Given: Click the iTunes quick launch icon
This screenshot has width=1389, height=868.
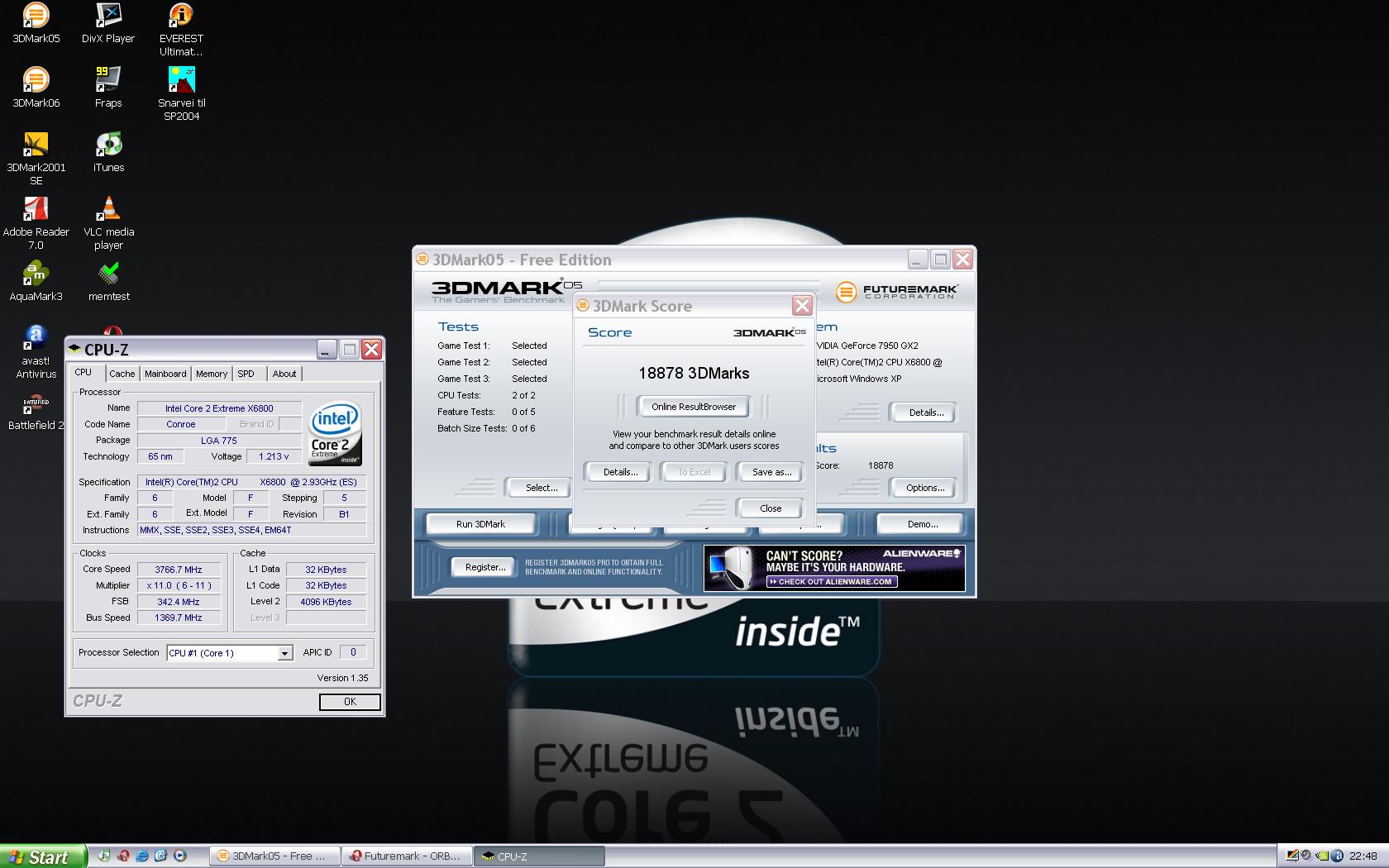Looking at the screenshot, I should (104, 856).
